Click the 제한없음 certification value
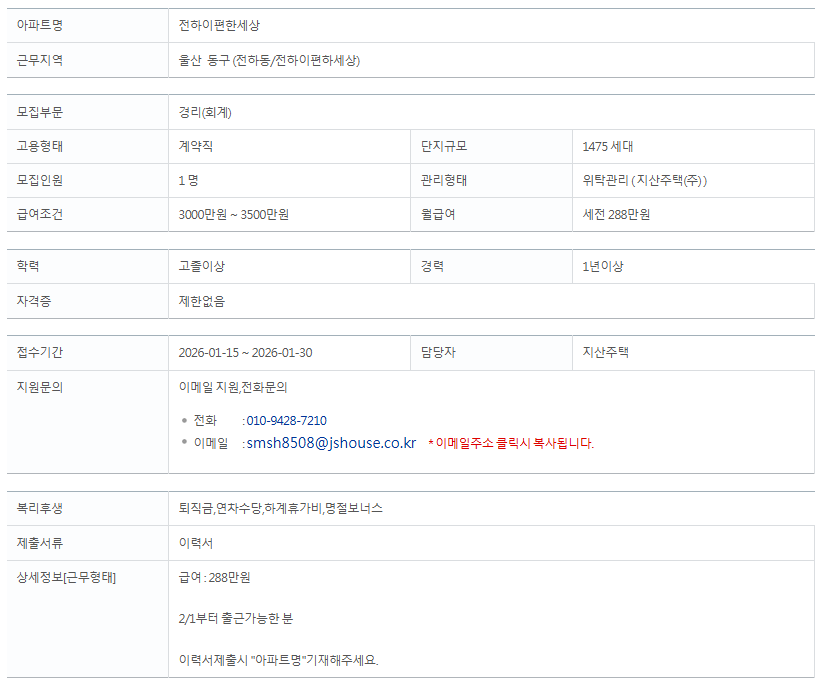This screenshot has width=825, height=688. click(202, 301)
